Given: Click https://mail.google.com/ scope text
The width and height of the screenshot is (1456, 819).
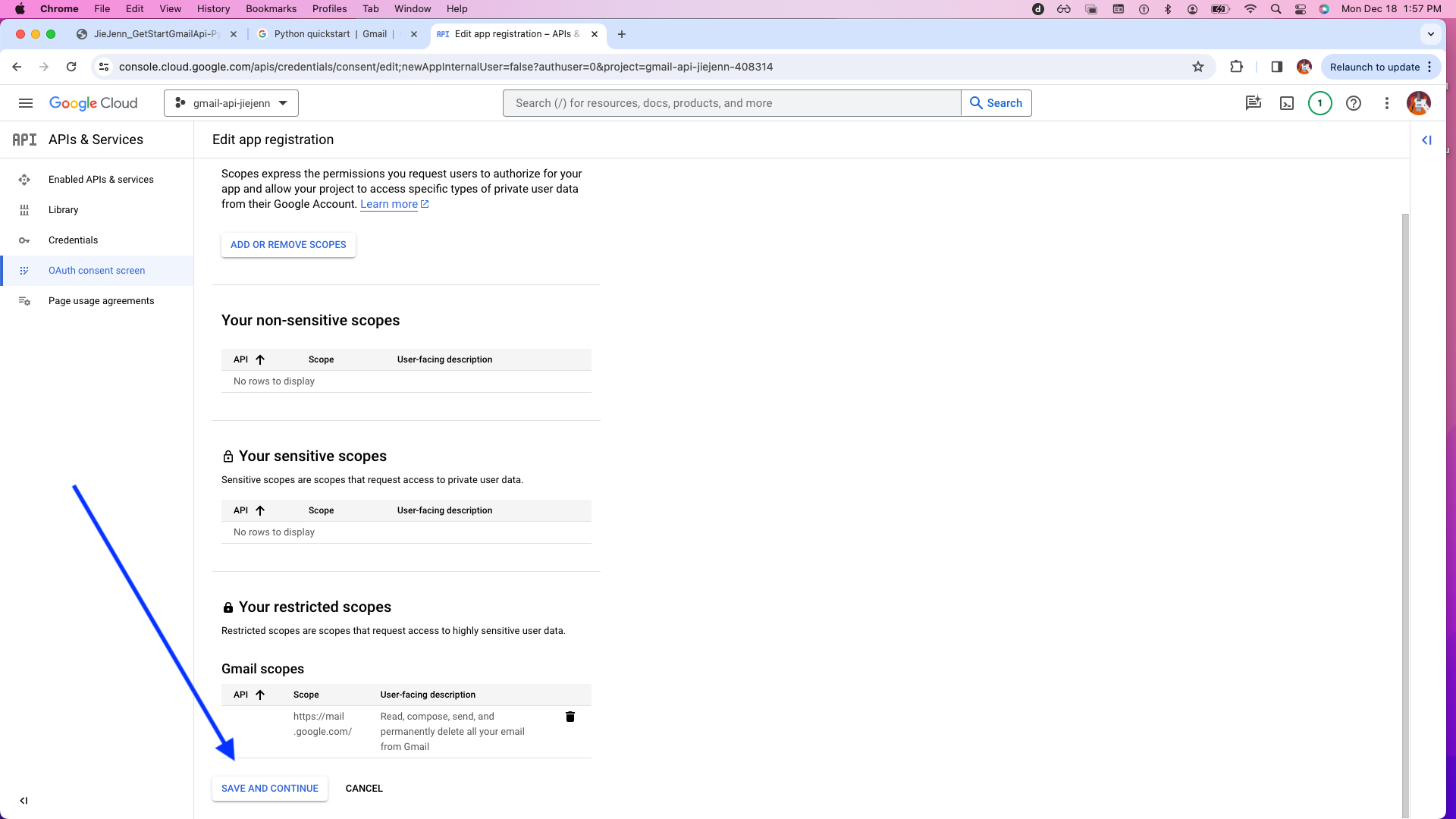Looking at the screenshot, I should click(322, 724).
